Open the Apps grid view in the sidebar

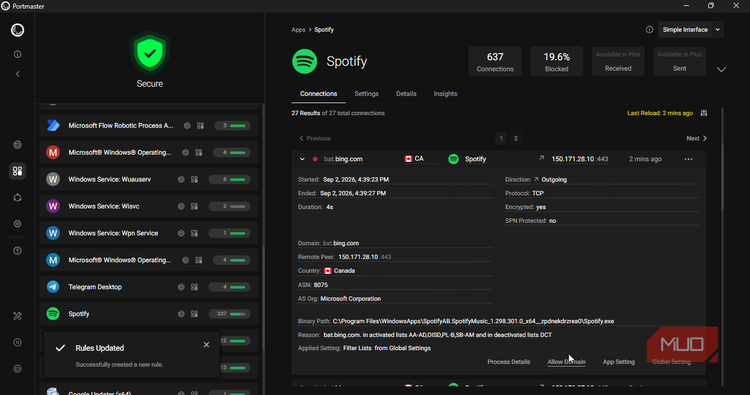point(18,171)
